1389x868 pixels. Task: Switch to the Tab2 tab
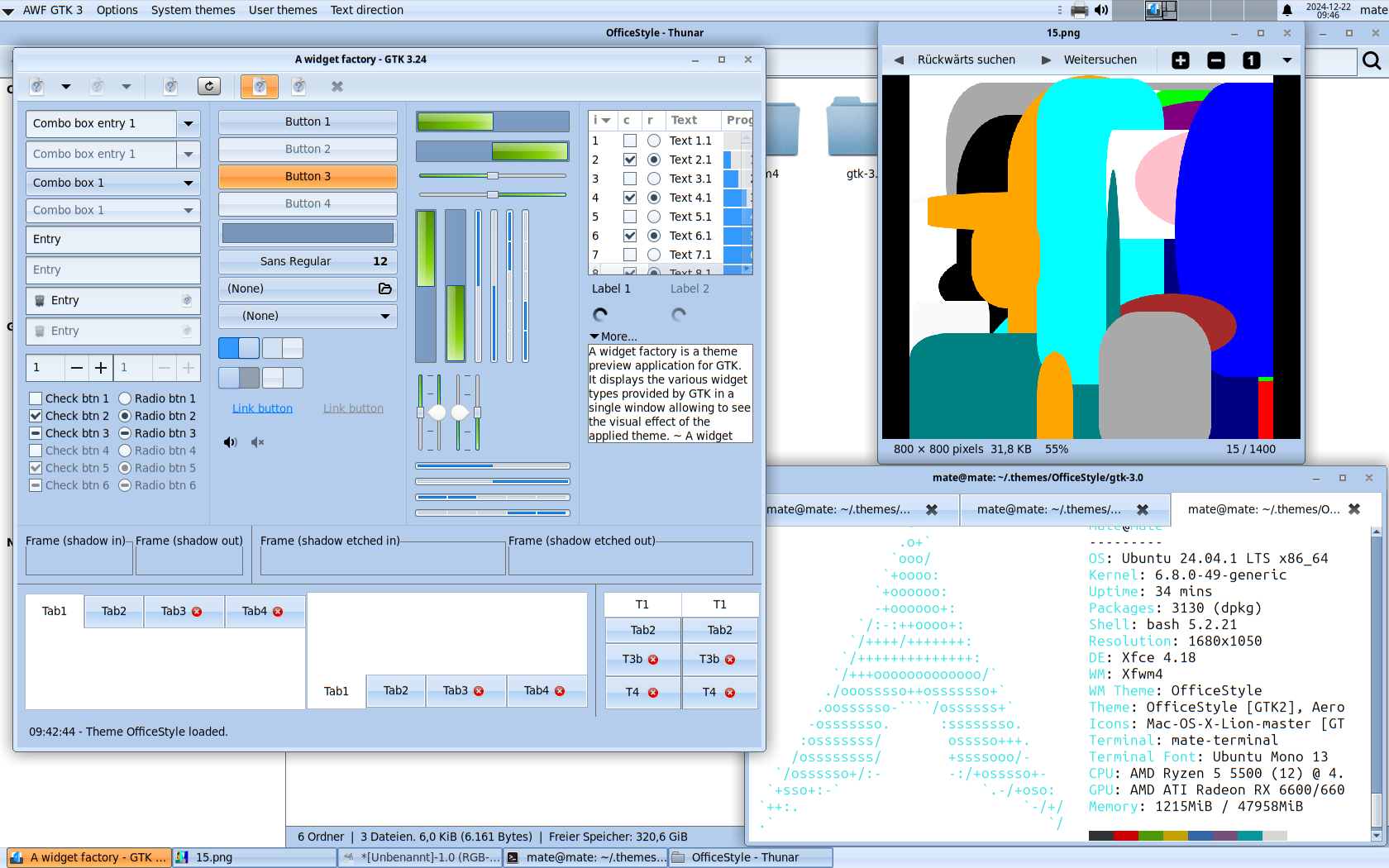pyautogui.click(x=113, y=611)
